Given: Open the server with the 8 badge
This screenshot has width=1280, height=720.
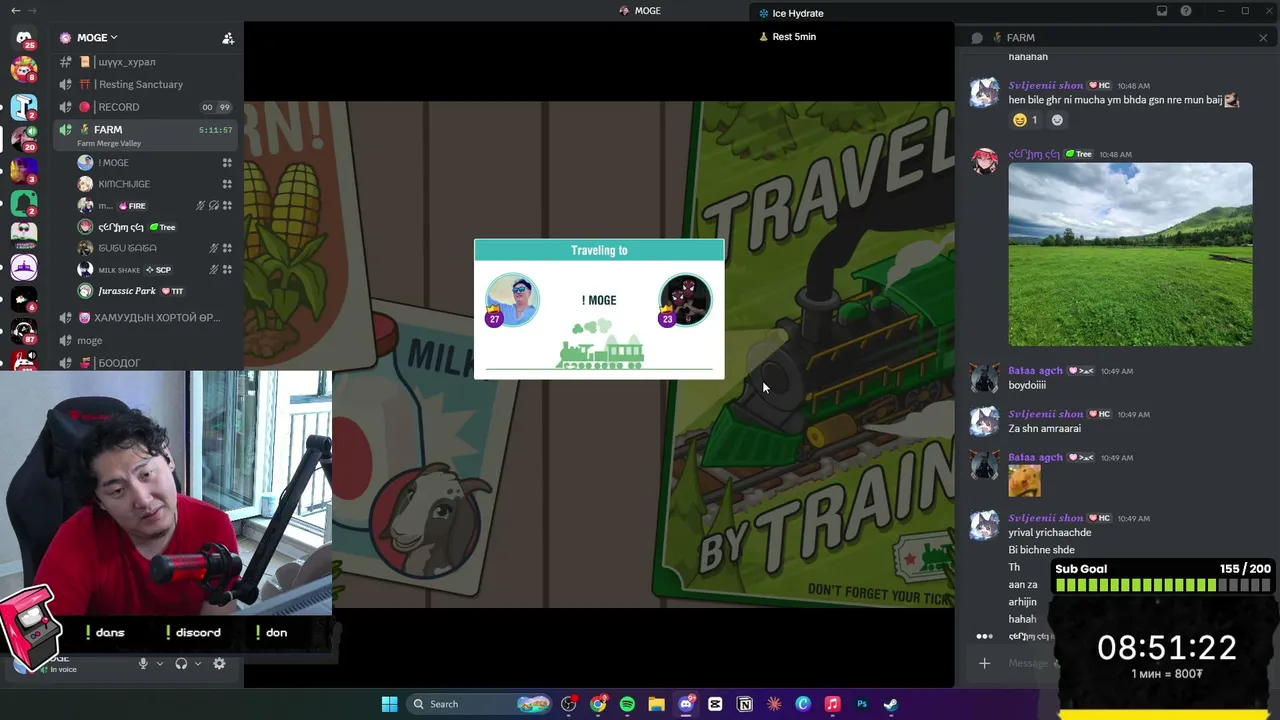Looking at the screenshot, I should 24,71.
